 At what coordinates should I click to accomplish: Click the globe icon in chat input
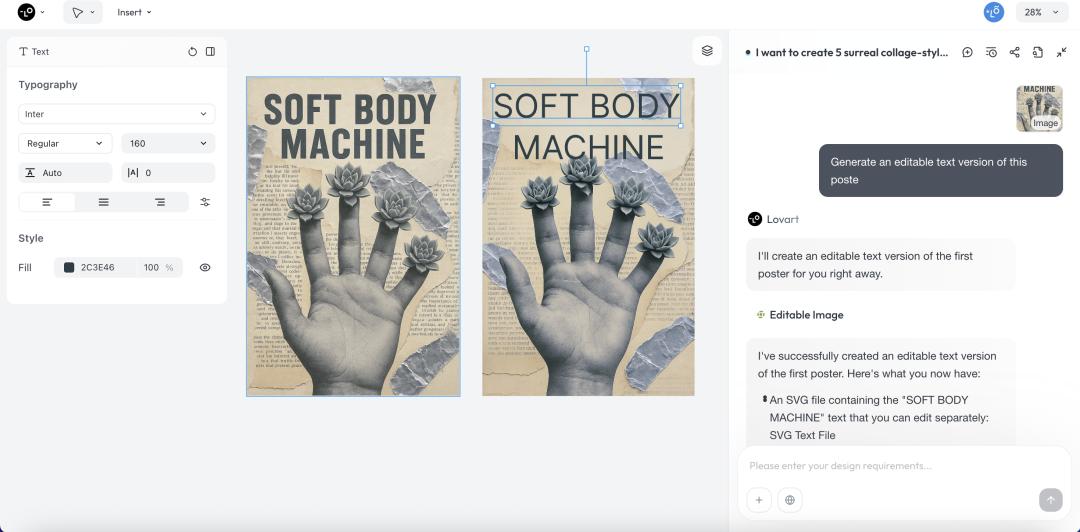[790, 500]
